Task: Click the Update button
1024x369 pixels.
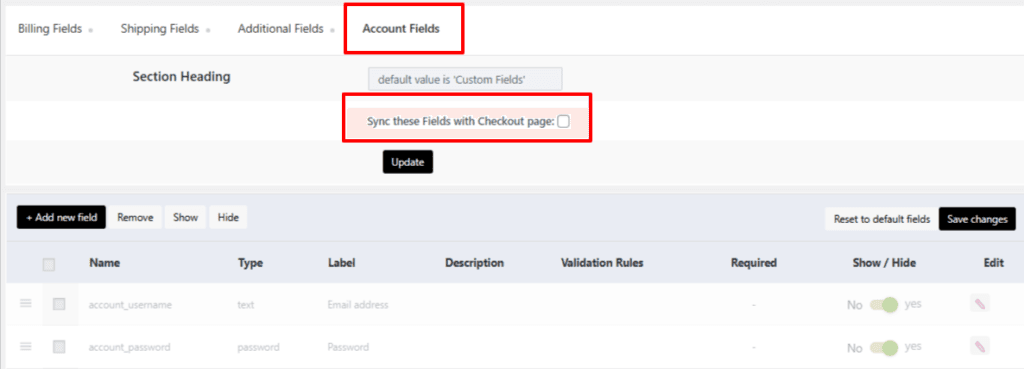Action: (408, 162)
